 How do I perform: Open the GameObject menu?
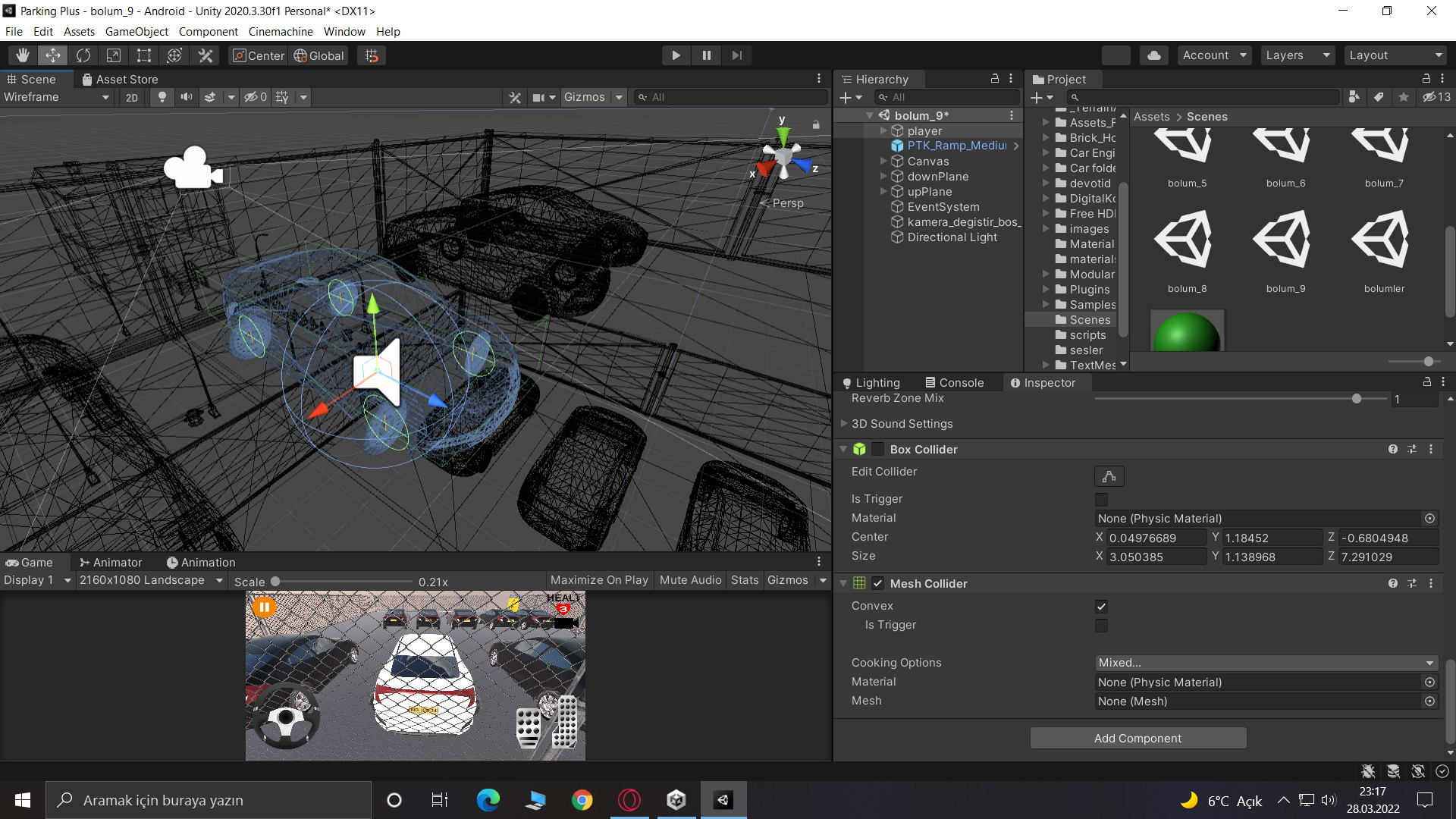[136, 32]
